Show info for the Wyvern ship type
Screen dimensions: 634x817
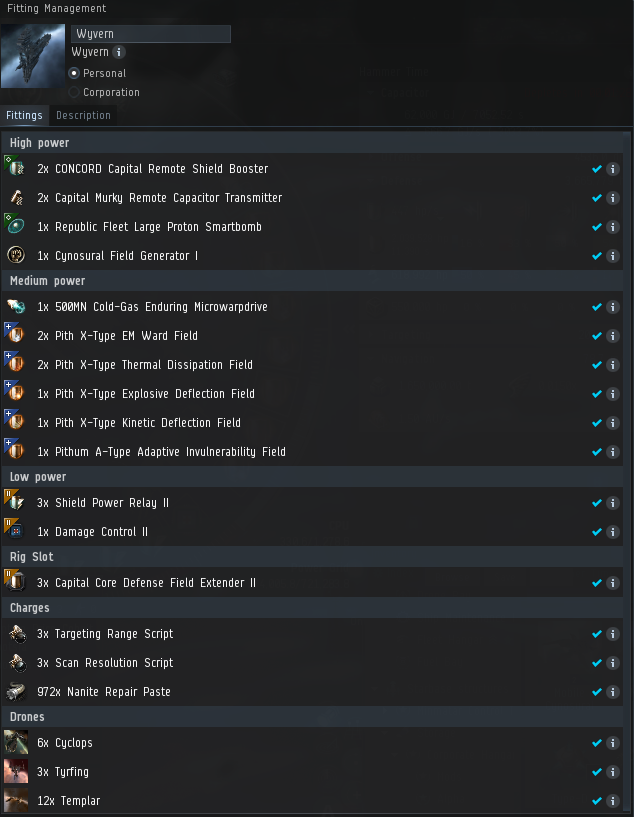(x=119, y=52)
